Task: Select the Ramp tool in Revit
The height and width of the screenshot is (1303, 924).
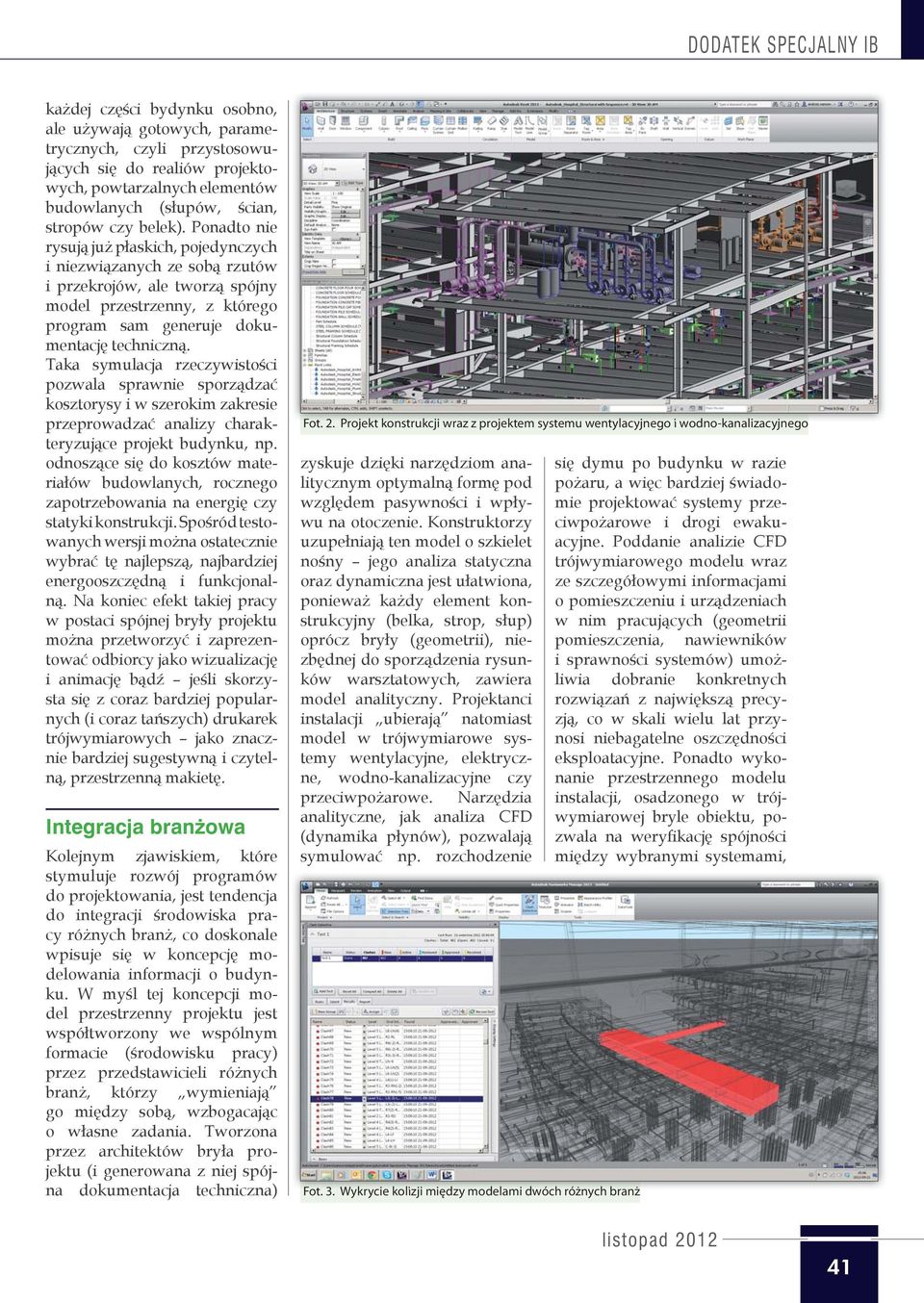Action: (x=491, y=122)
